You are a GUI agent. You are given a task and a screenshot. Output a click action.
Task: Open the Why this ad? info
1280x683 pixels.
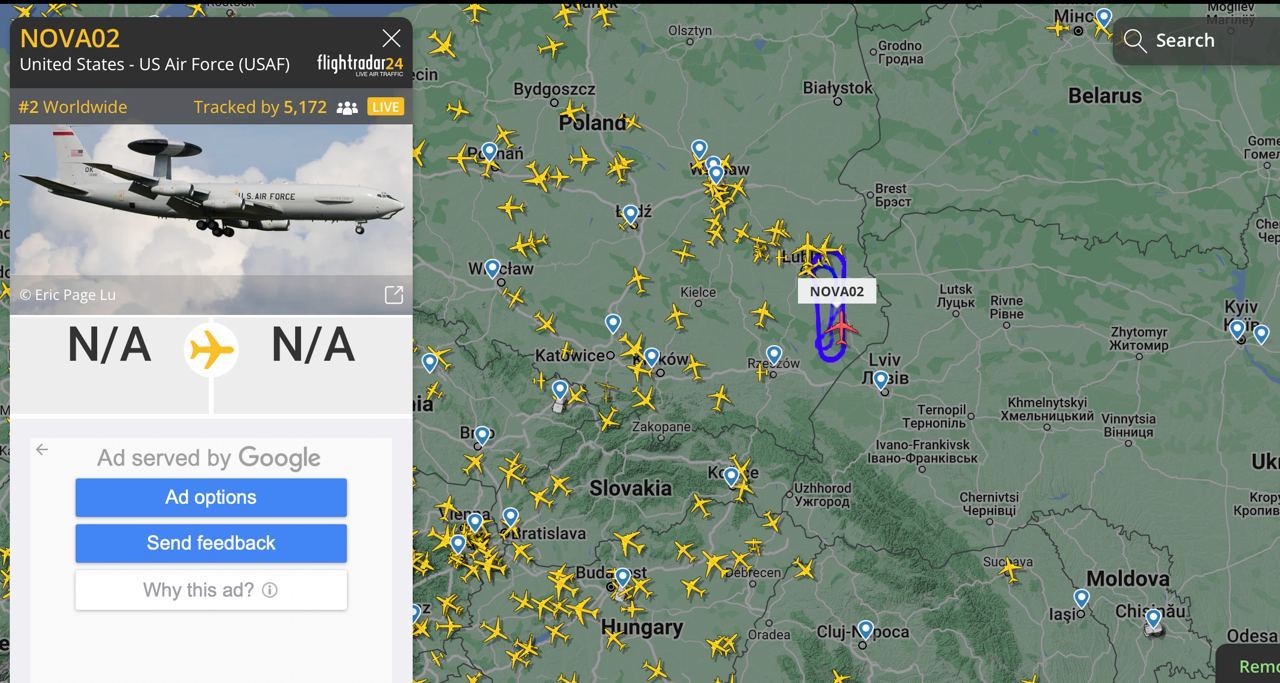(x=211, y=590)
